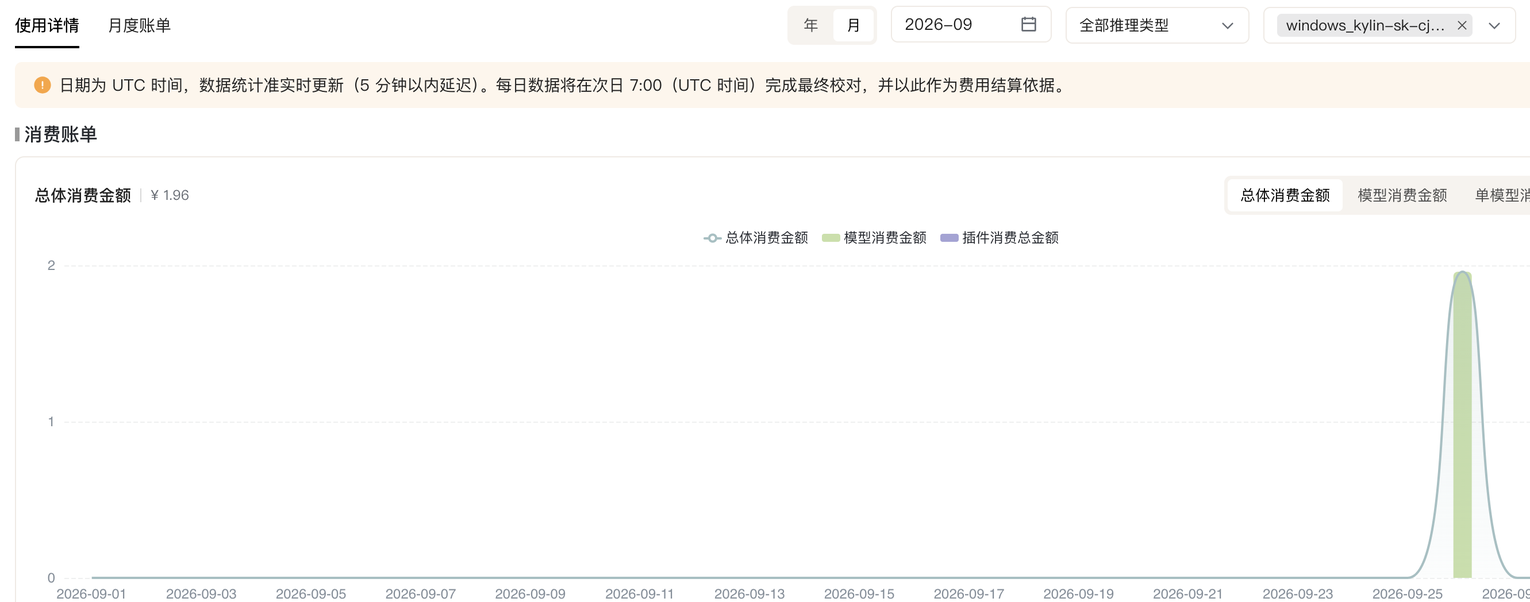Click the 2026-09-15 axis label
The height and width of the screenshot is (602, 1530).
pos(860,593)
